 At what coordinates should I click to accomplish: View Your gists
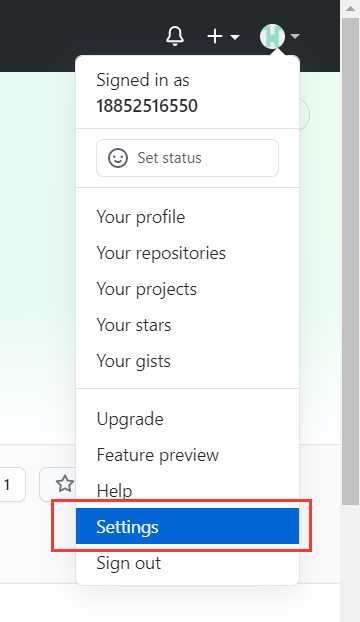click(188, 361)
